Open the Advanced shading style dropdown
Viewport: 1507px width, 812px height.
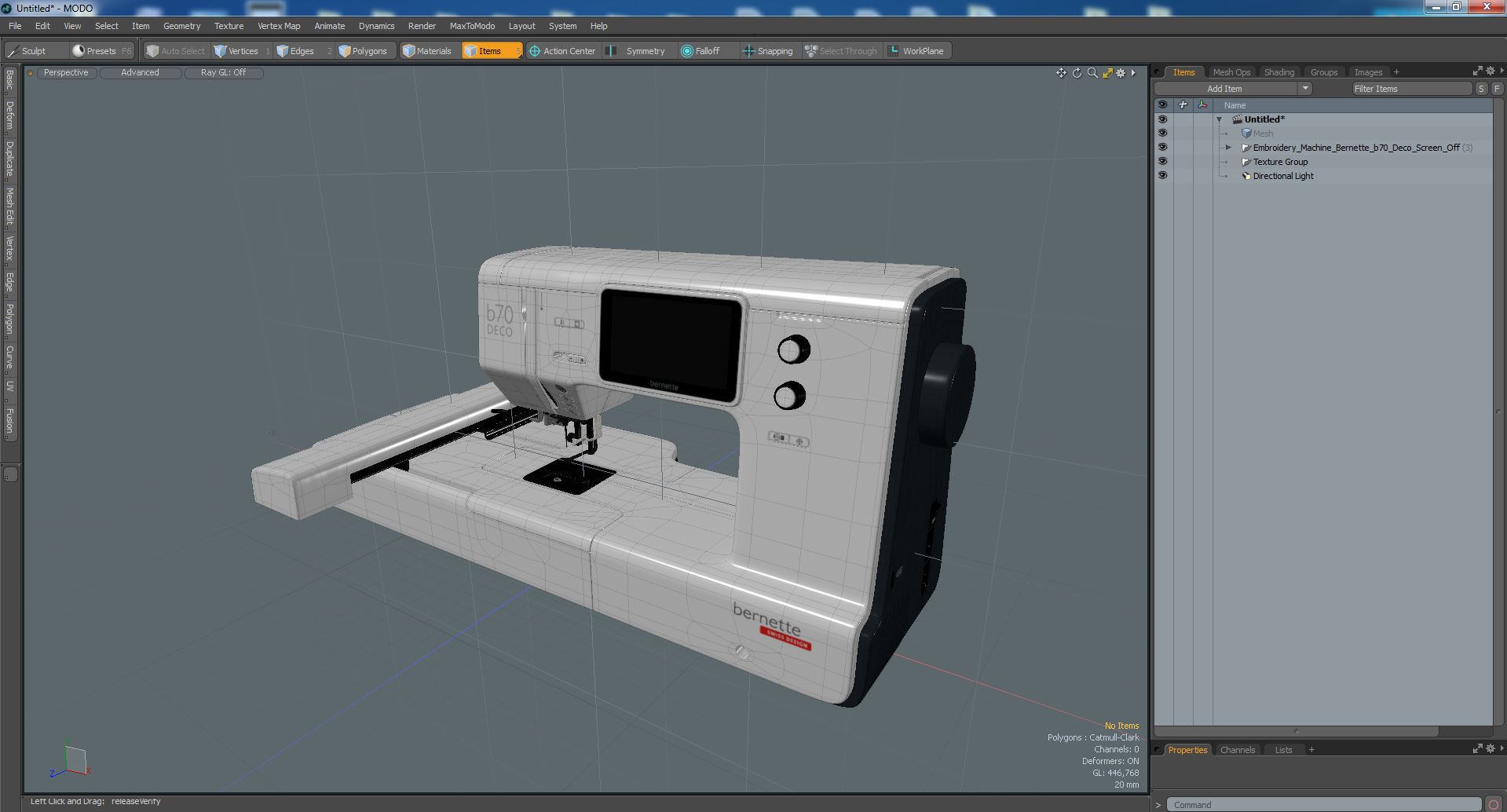pyautogui.click(x=140, y=72)
